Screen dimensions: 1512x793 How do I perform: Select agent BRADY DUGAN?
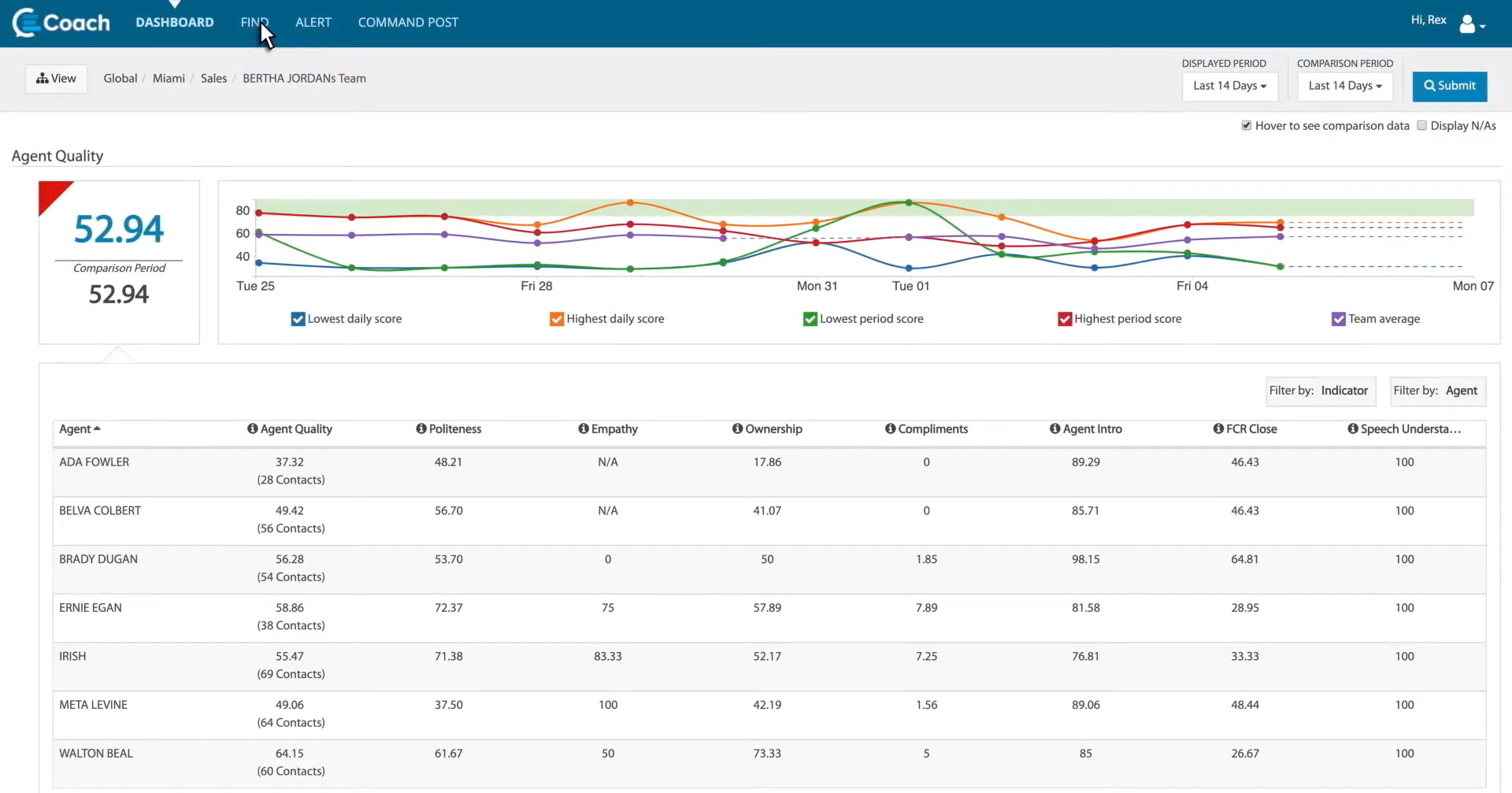98,559
